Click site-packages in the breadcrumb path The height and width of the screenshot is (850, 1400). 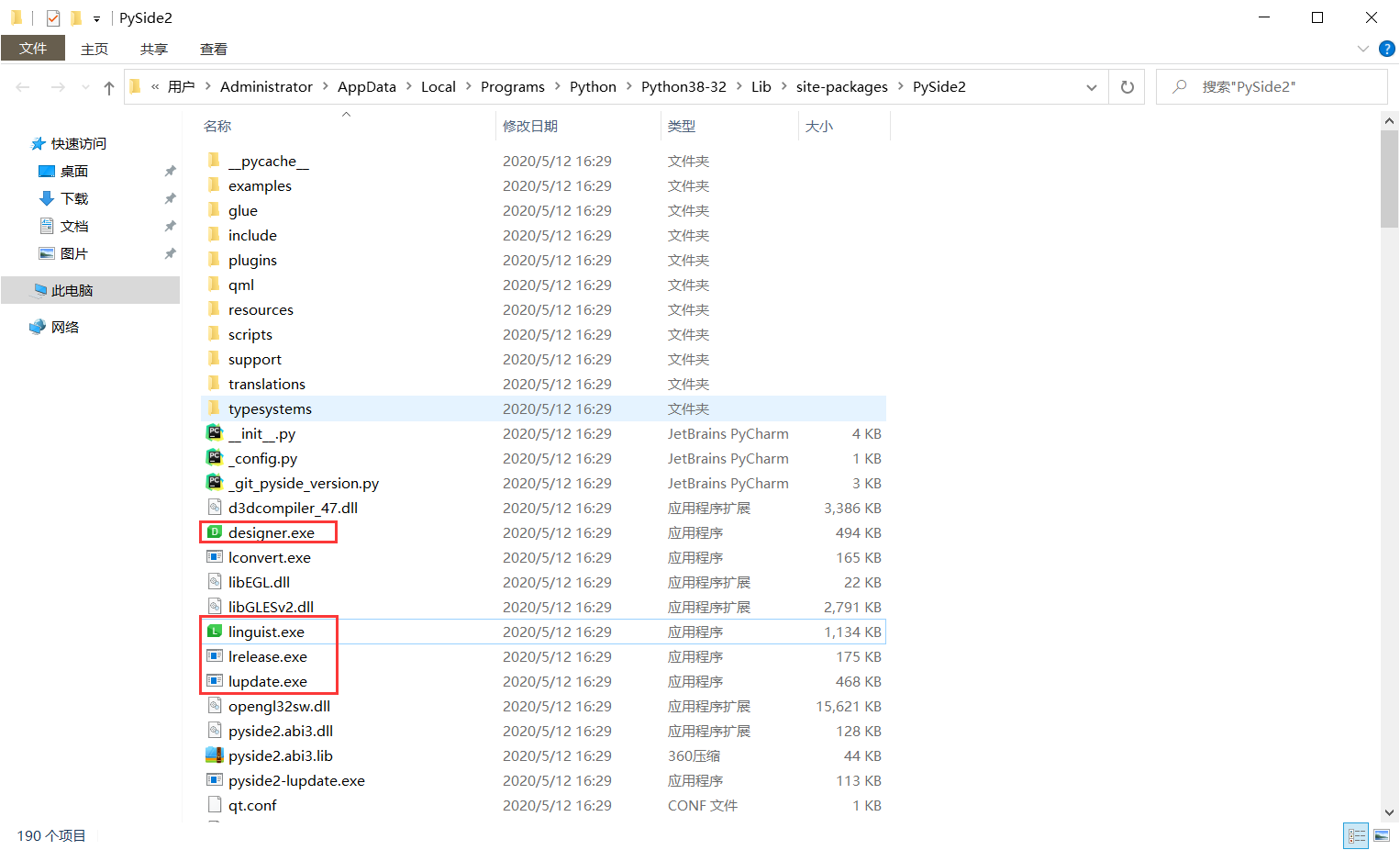[x=841, y=86]
